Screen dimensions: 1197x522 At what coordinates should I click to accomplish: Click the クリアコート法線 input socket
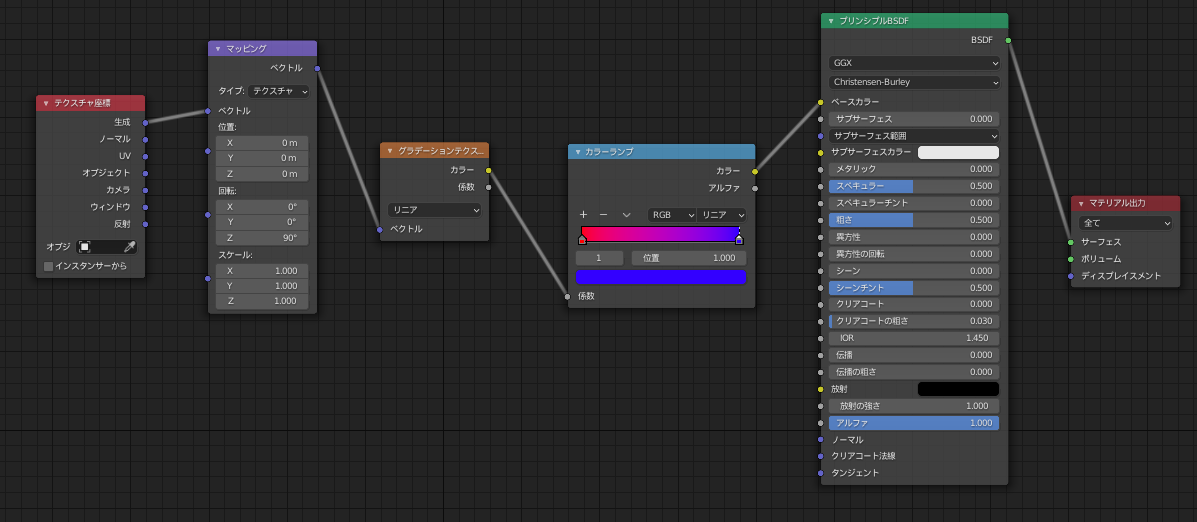pyautogui.click(x=821, y=456)
